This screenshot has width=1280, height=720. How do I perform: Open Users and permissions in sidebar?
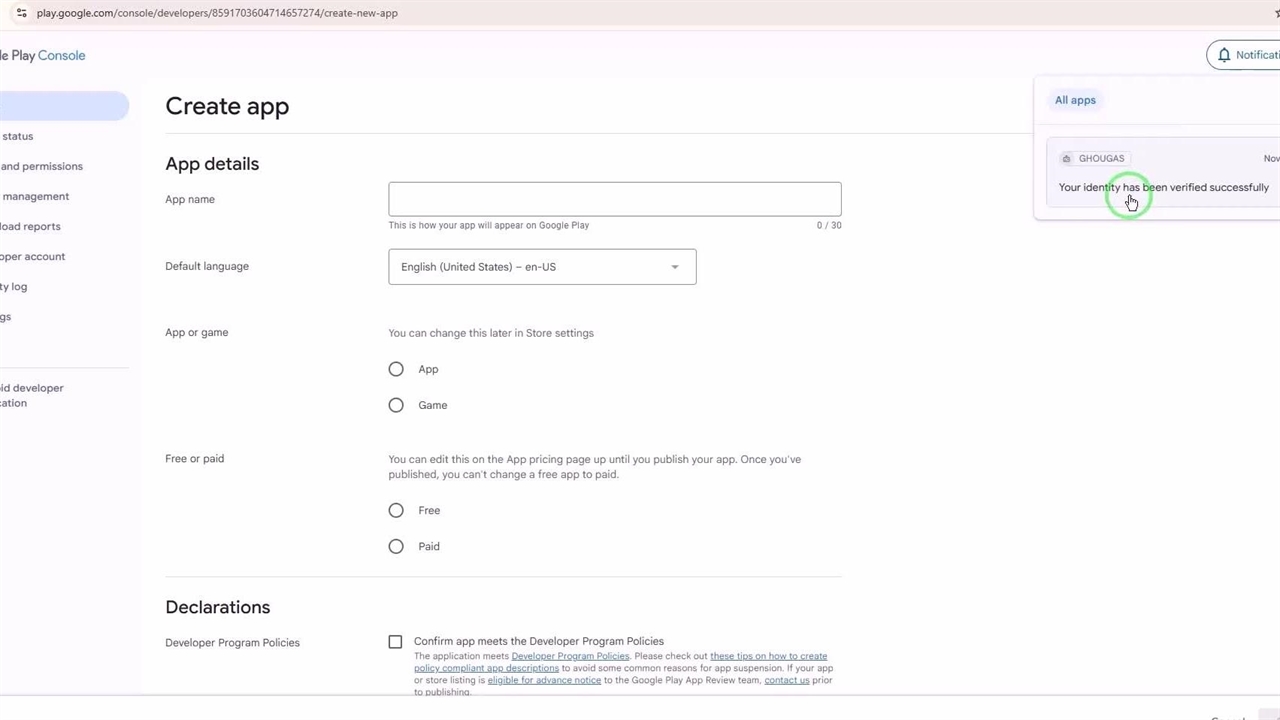tap(41, 166)
